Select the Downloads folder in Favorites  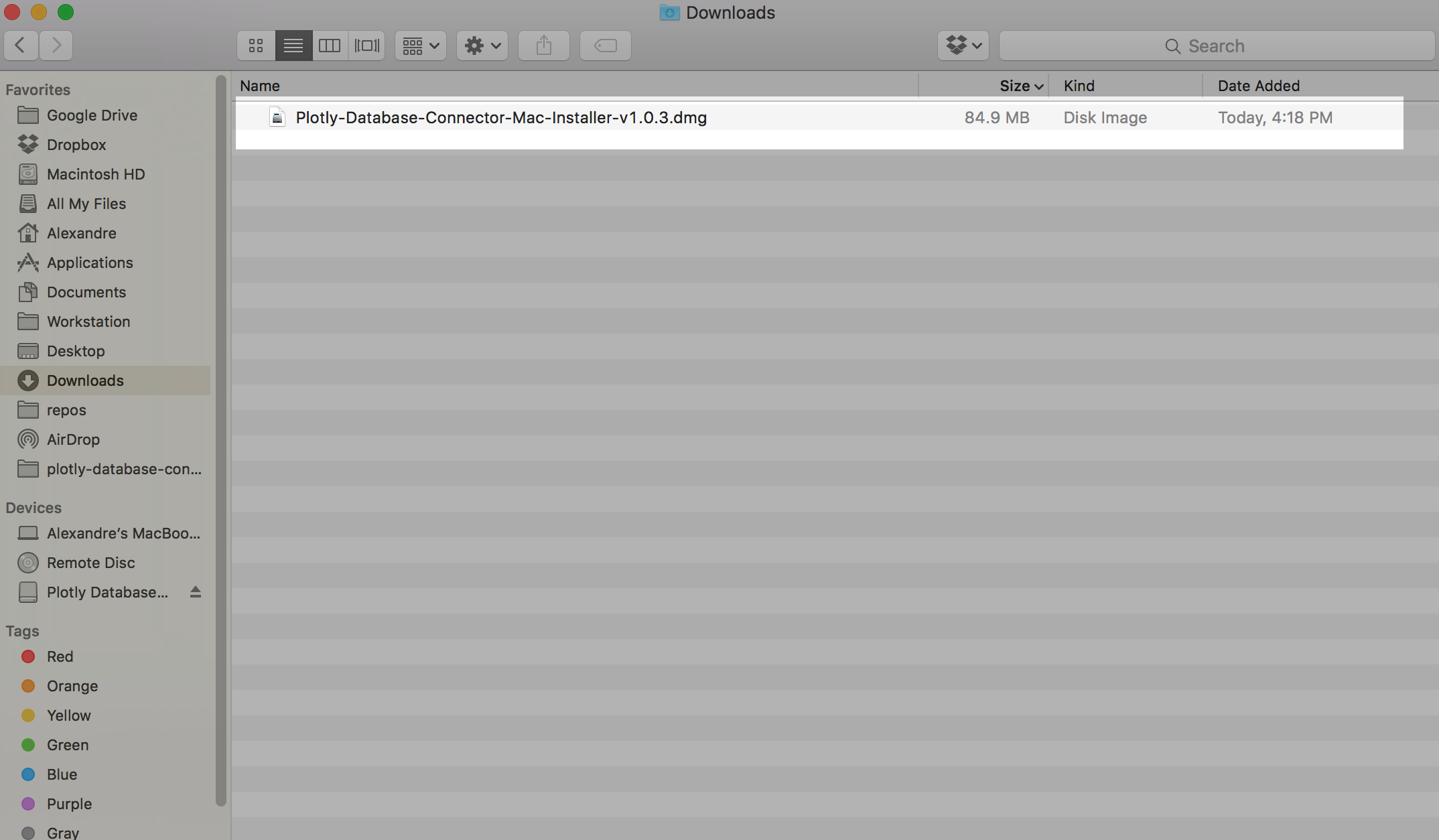tap(85, 380)
